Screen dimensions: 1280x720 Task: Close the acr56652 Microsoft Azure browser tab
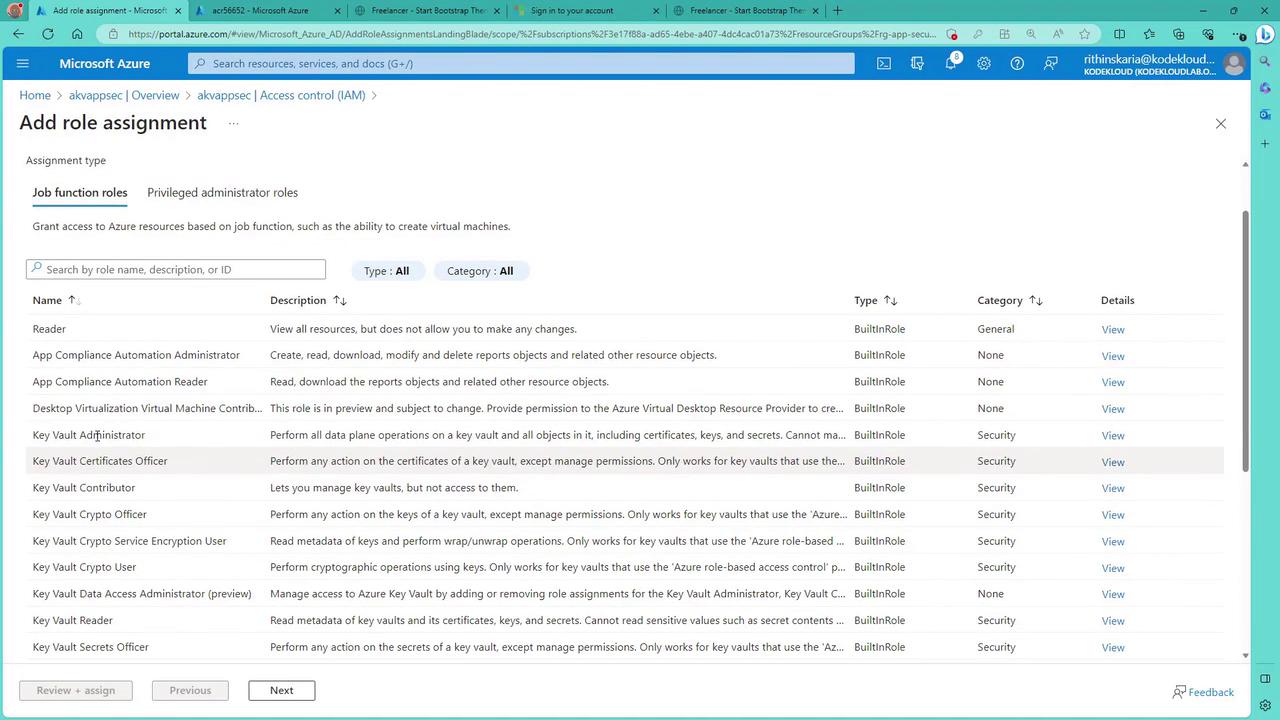[337, 11]
